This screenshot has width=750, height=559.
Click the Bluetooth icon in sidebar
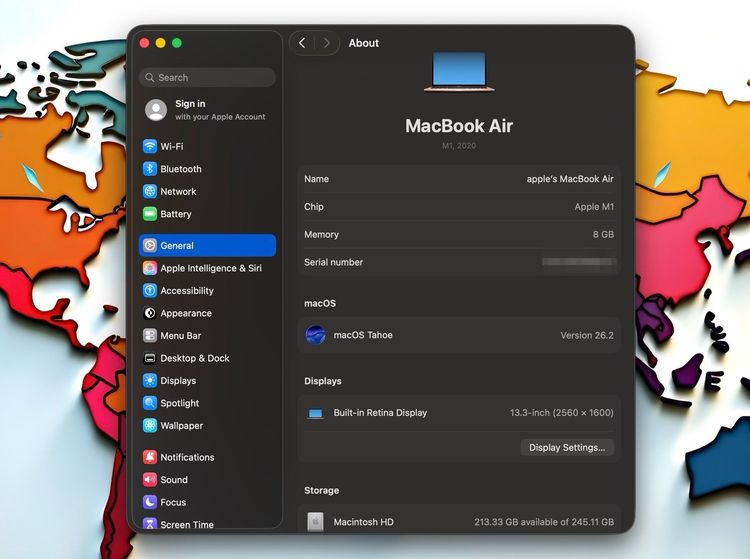pos(150,169)
